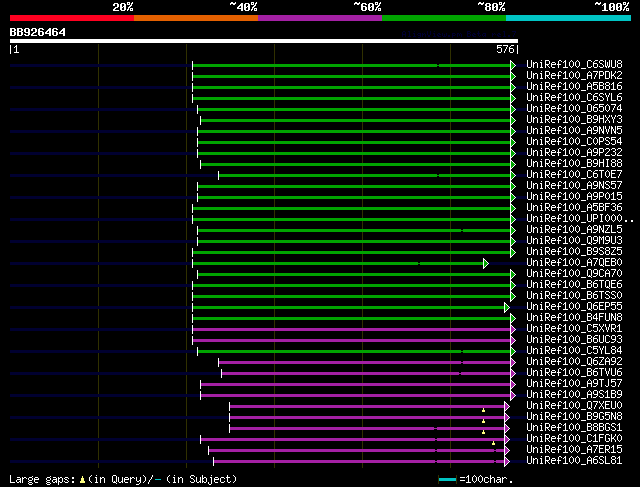This screenshot has height=487, width=640.
Task: Click label UniRef100_A9NZL5
Action: (x=574, y=229)
